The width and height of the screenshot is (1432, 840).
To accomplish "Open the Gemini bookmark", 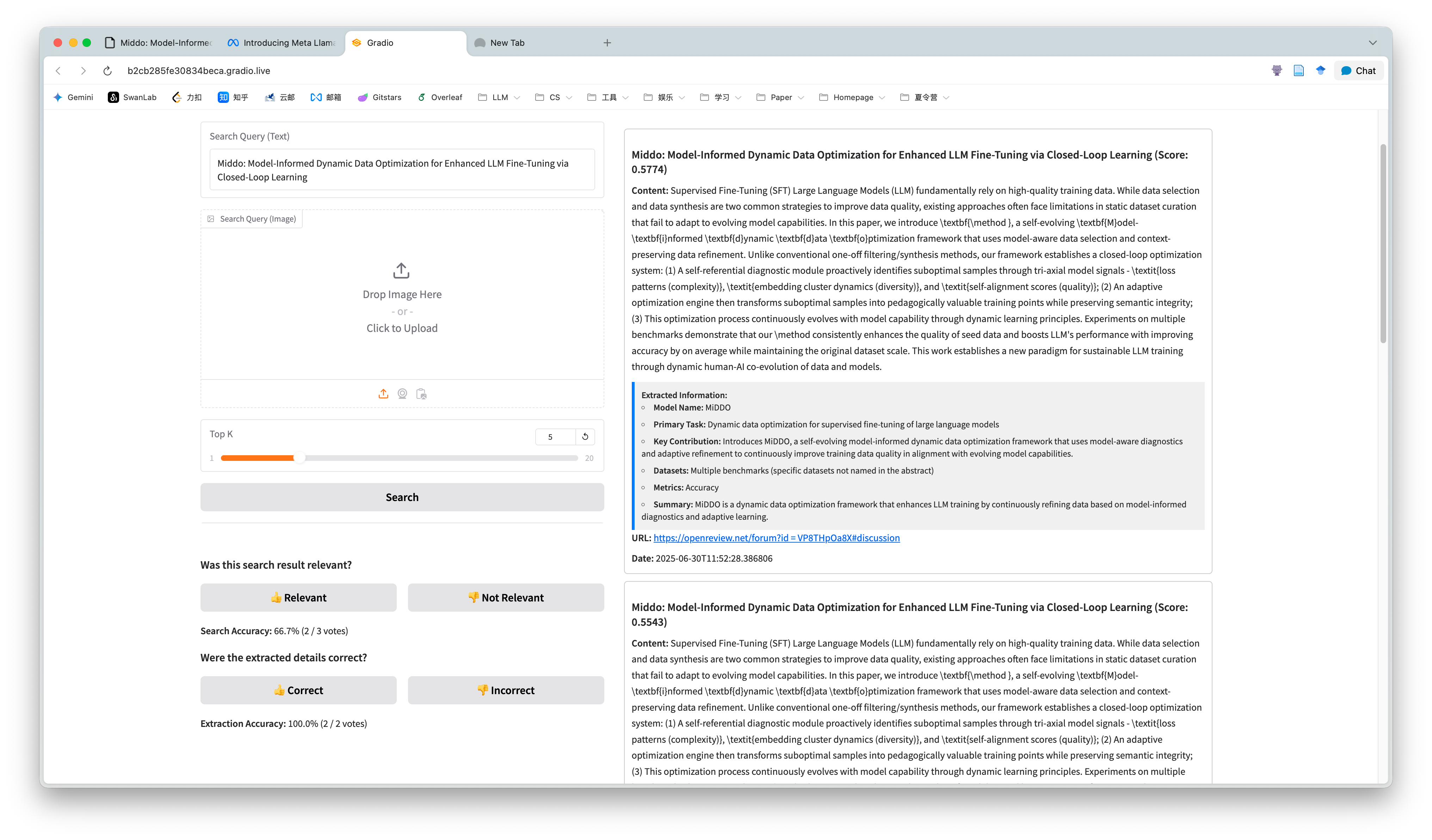I will click(73, 97).
